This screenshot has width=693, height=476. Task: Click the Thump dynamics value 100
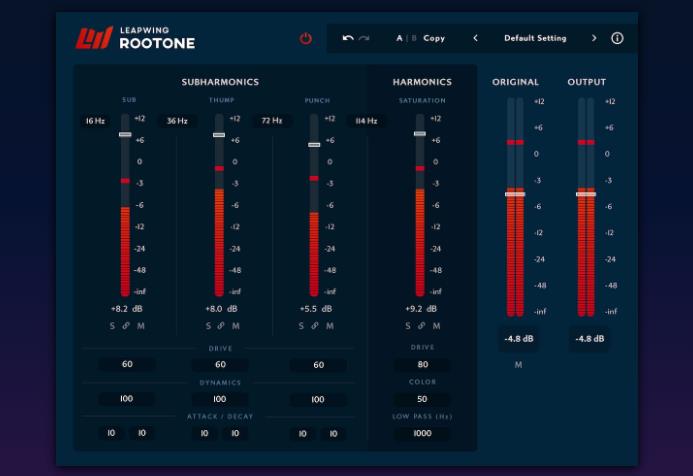pos(220,399)
